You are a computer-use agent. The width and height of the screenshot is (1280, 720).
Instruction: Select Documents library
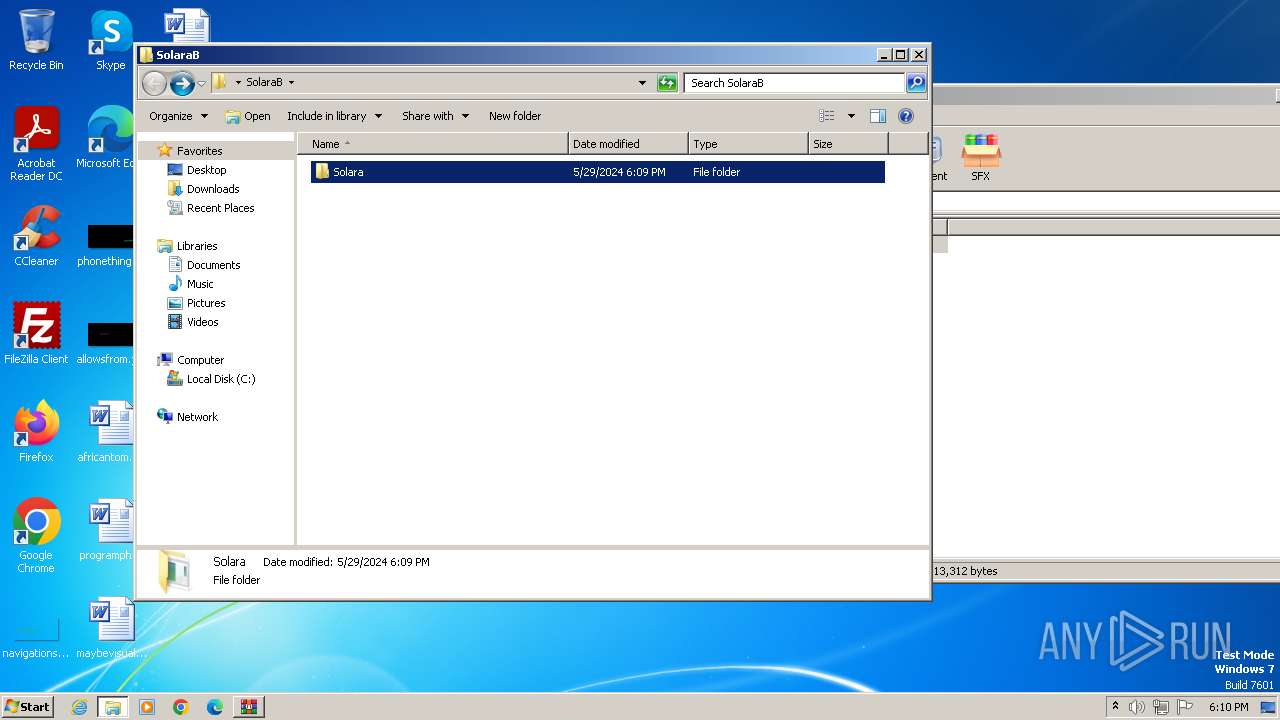(213, 265)
